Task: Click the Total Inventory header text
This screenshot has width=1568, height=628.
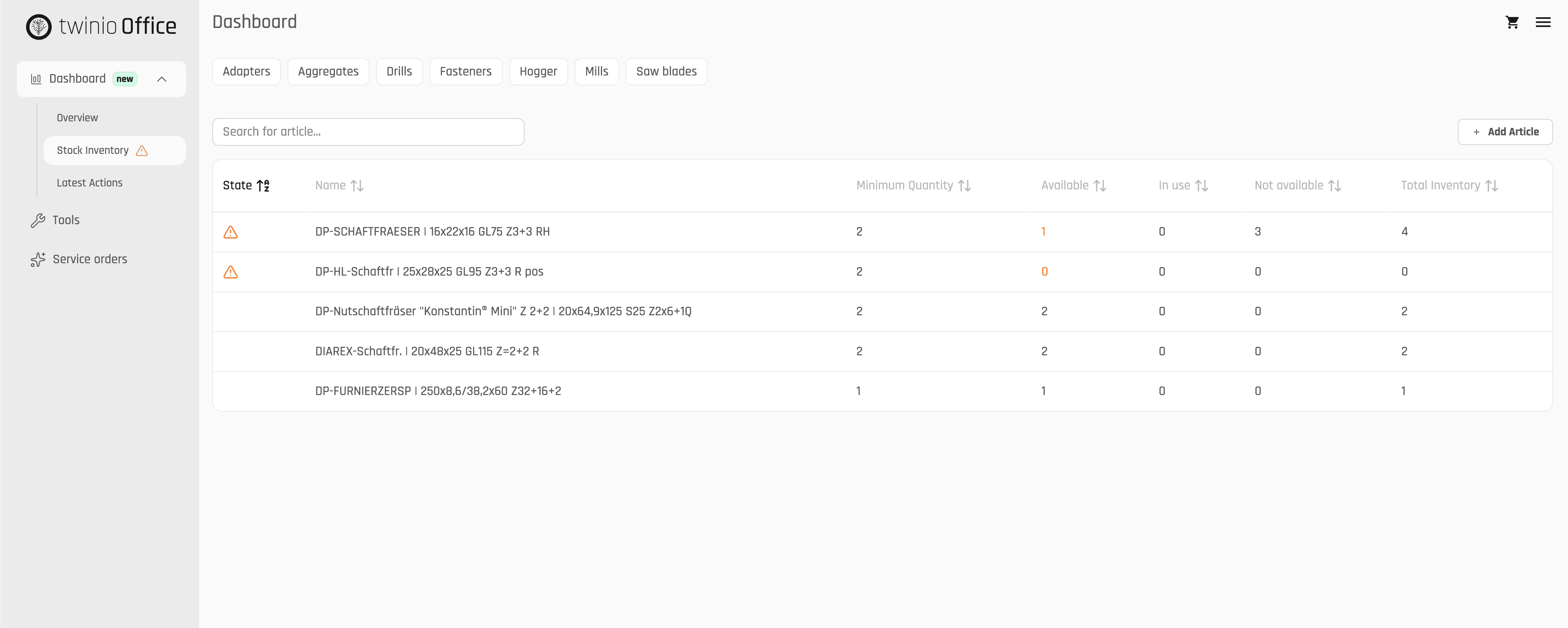Action: [x=1440, y=185]
